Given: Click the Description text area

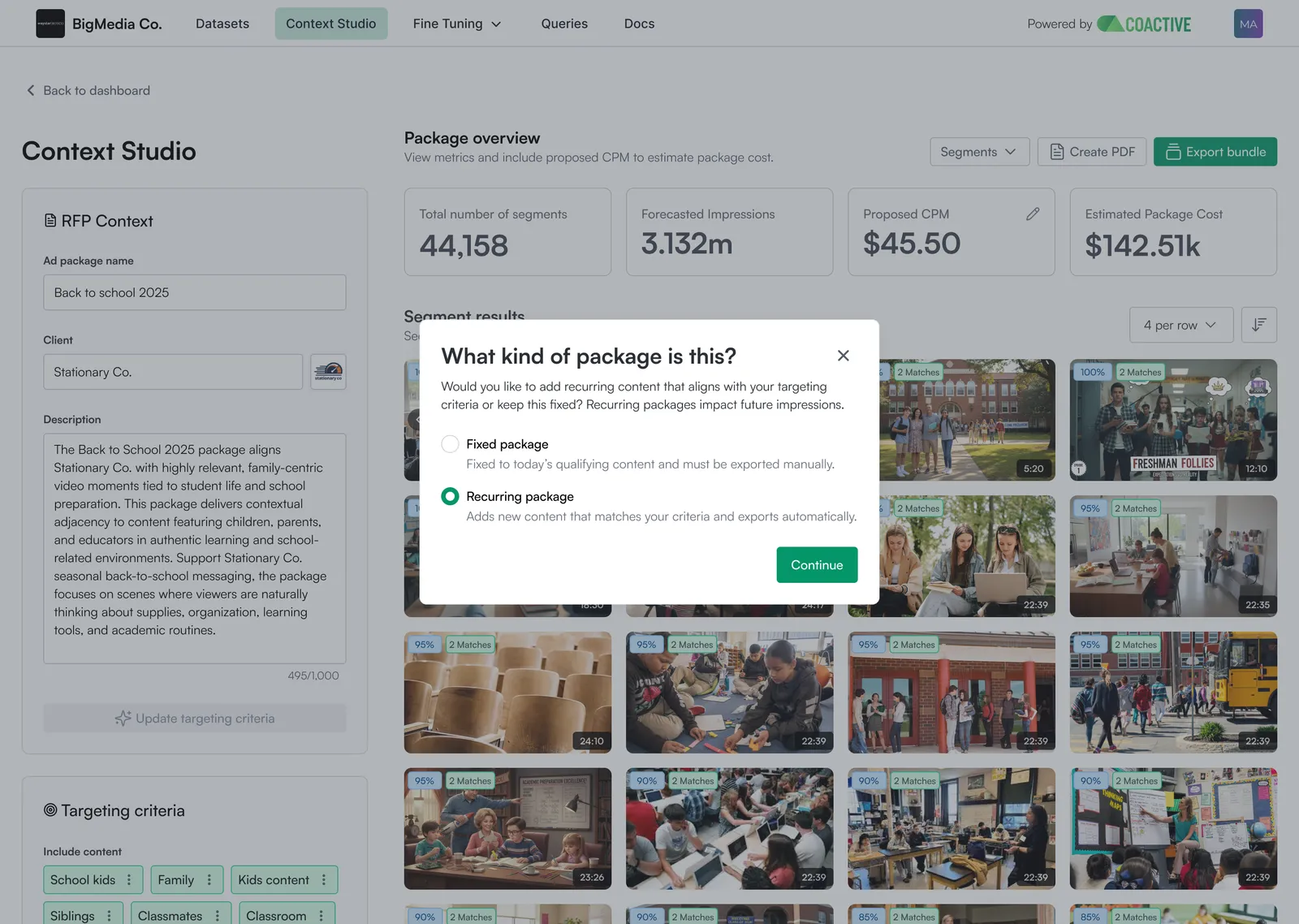Looking at the screenshot, I should tap(195, 549).
